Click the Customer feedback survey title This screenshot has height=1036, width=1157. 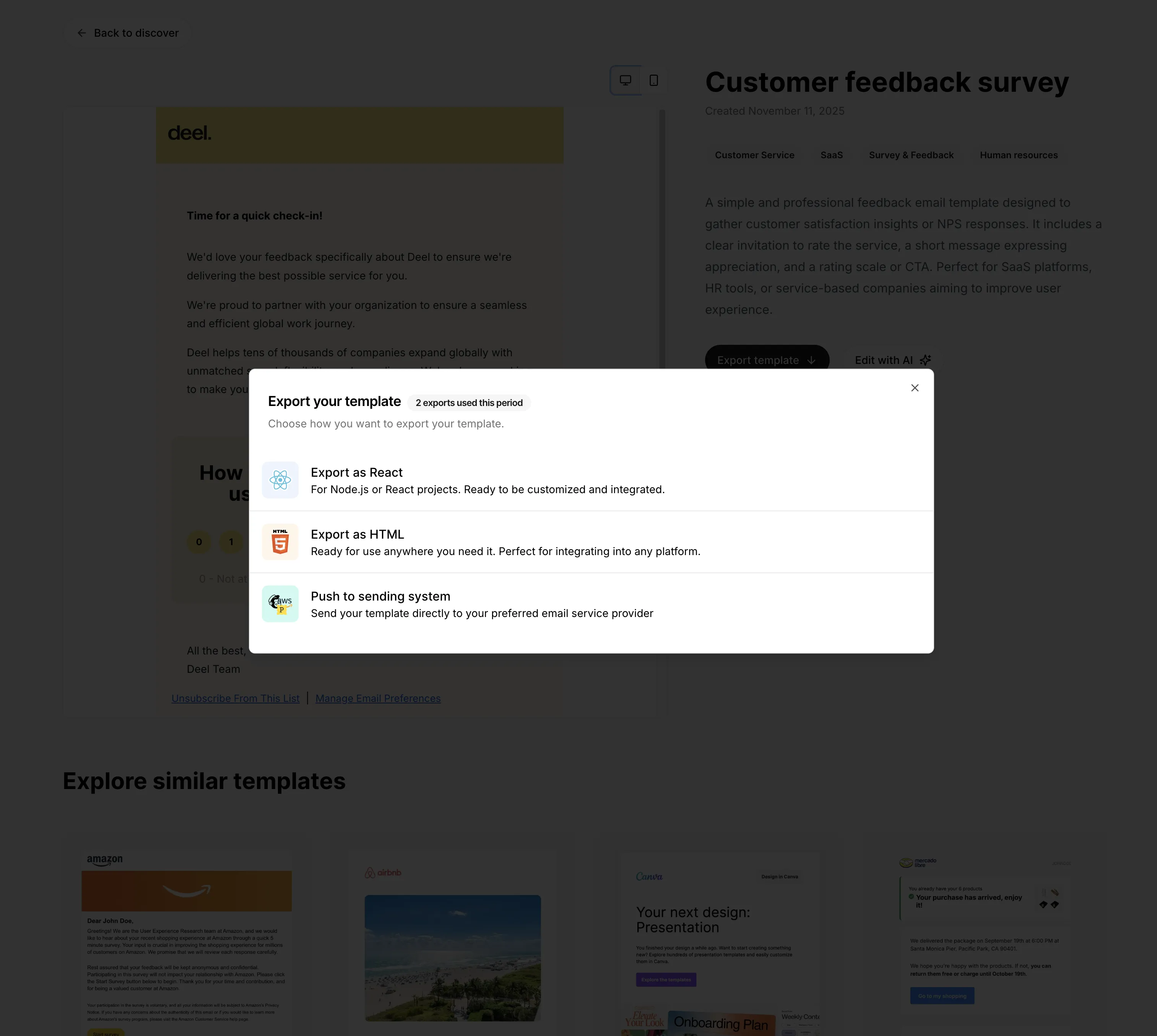click(887, 82)
